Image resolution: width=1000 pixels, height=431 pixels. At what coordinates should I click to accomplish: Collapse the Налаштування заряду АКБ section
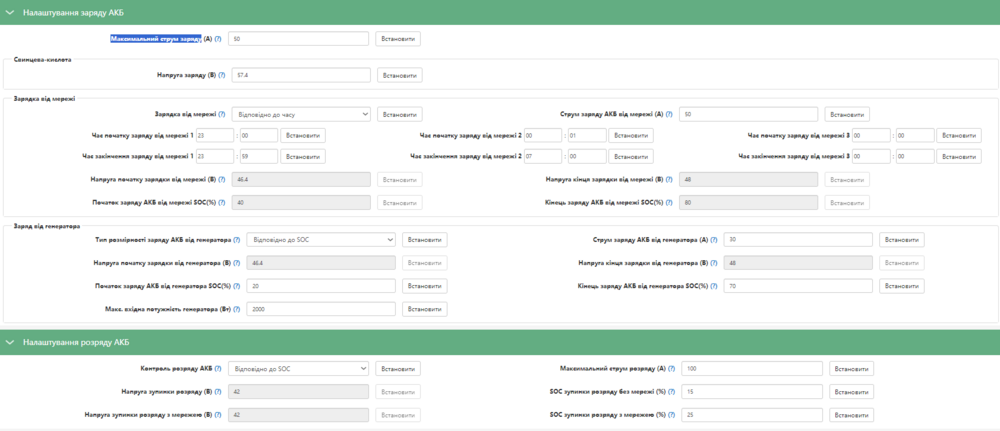[10, 12]
